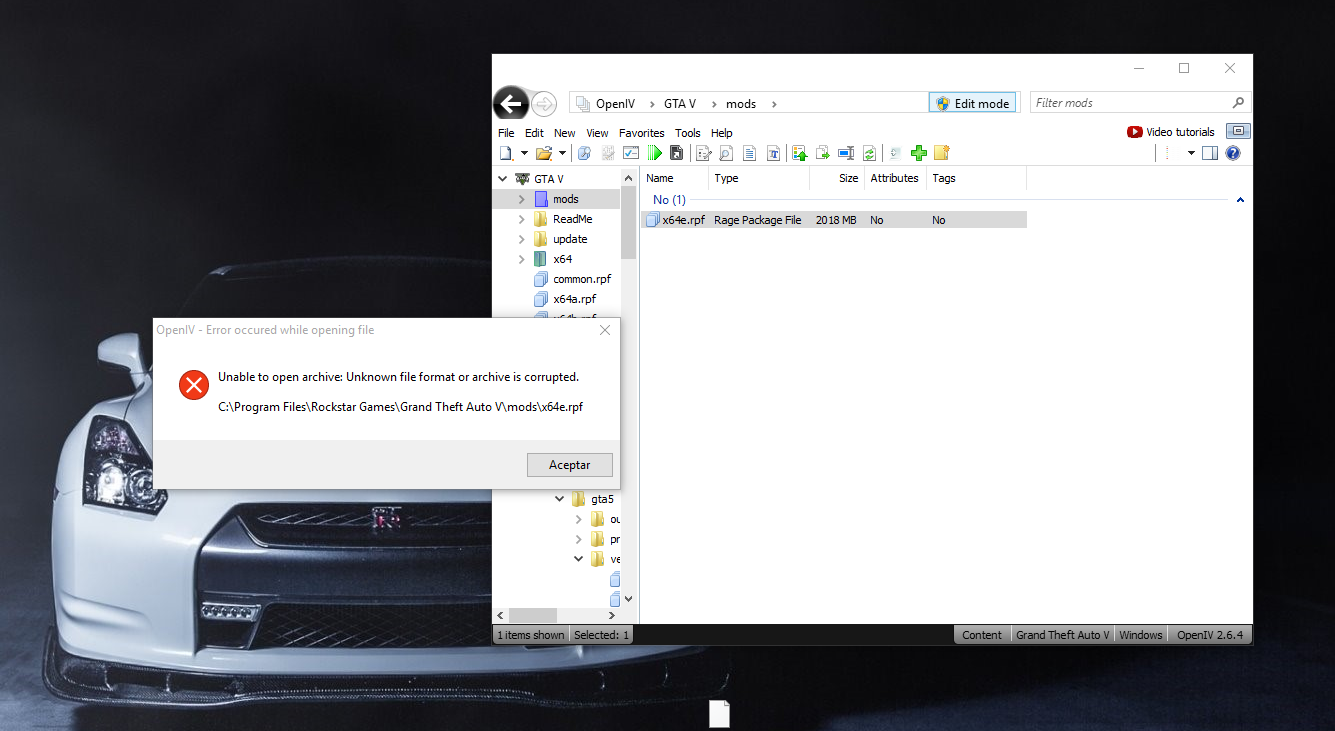Image resolution: width=1335 pixels, height=731 pixels.
Task: Click the small window button beside Video tutorials
Action: [1238, 131]
